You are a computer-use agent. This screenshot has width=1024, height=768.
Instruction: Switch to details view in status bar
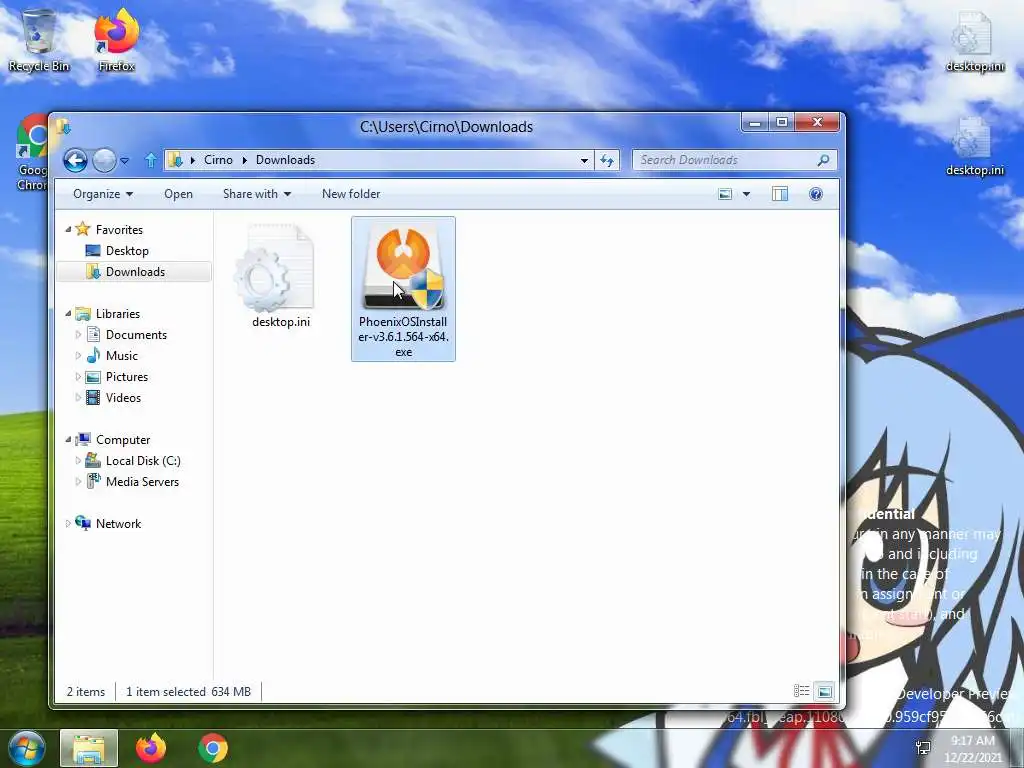click(801, 691)
